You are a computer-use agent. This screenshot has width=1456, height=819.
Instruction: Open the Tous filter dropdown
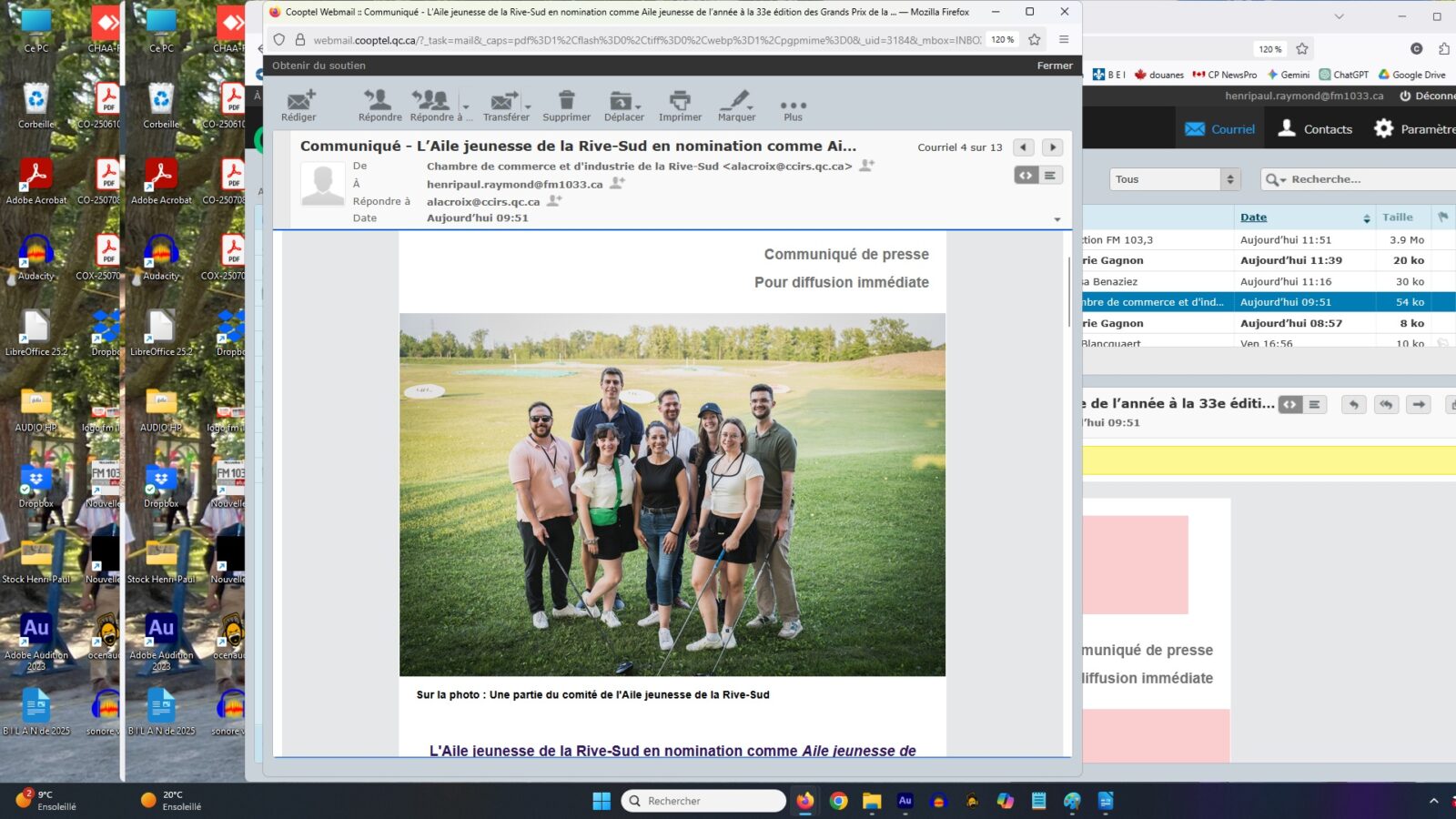(x=1174, y=179)
